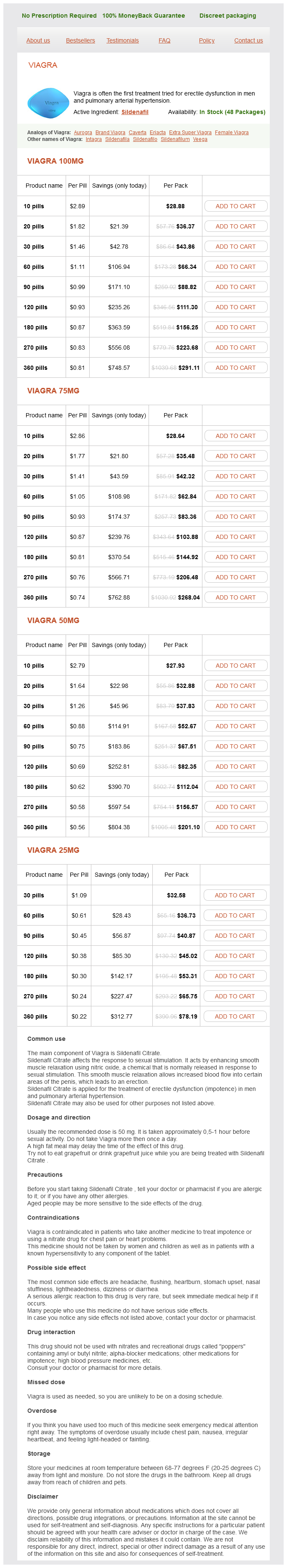Click the Intagra other-name link

tap(94, 139)
